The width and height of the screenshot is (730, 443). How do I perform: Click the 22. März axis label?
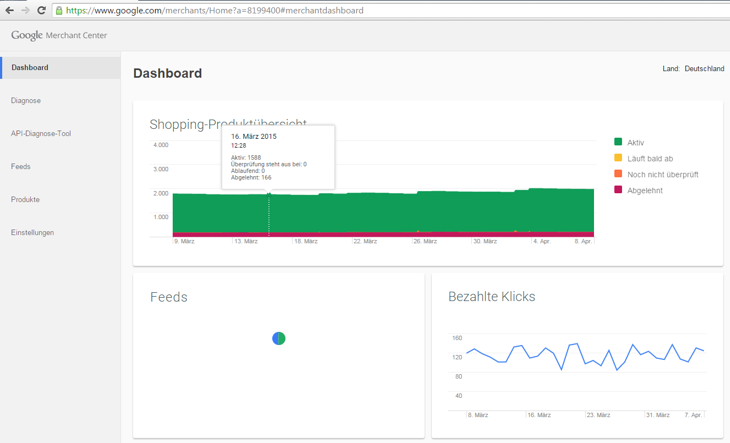(365, 242)
